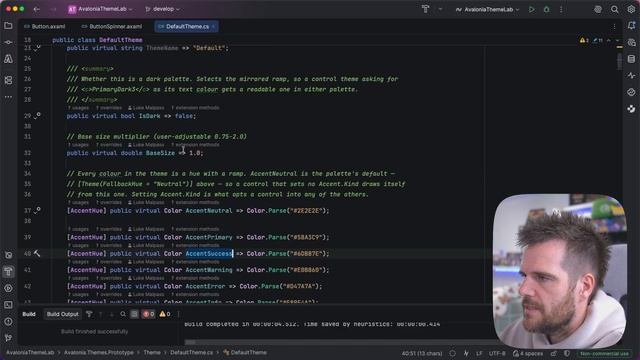Expand the build options dropdown arrow
The image size is (640, 360).
[x=440, y=9]
